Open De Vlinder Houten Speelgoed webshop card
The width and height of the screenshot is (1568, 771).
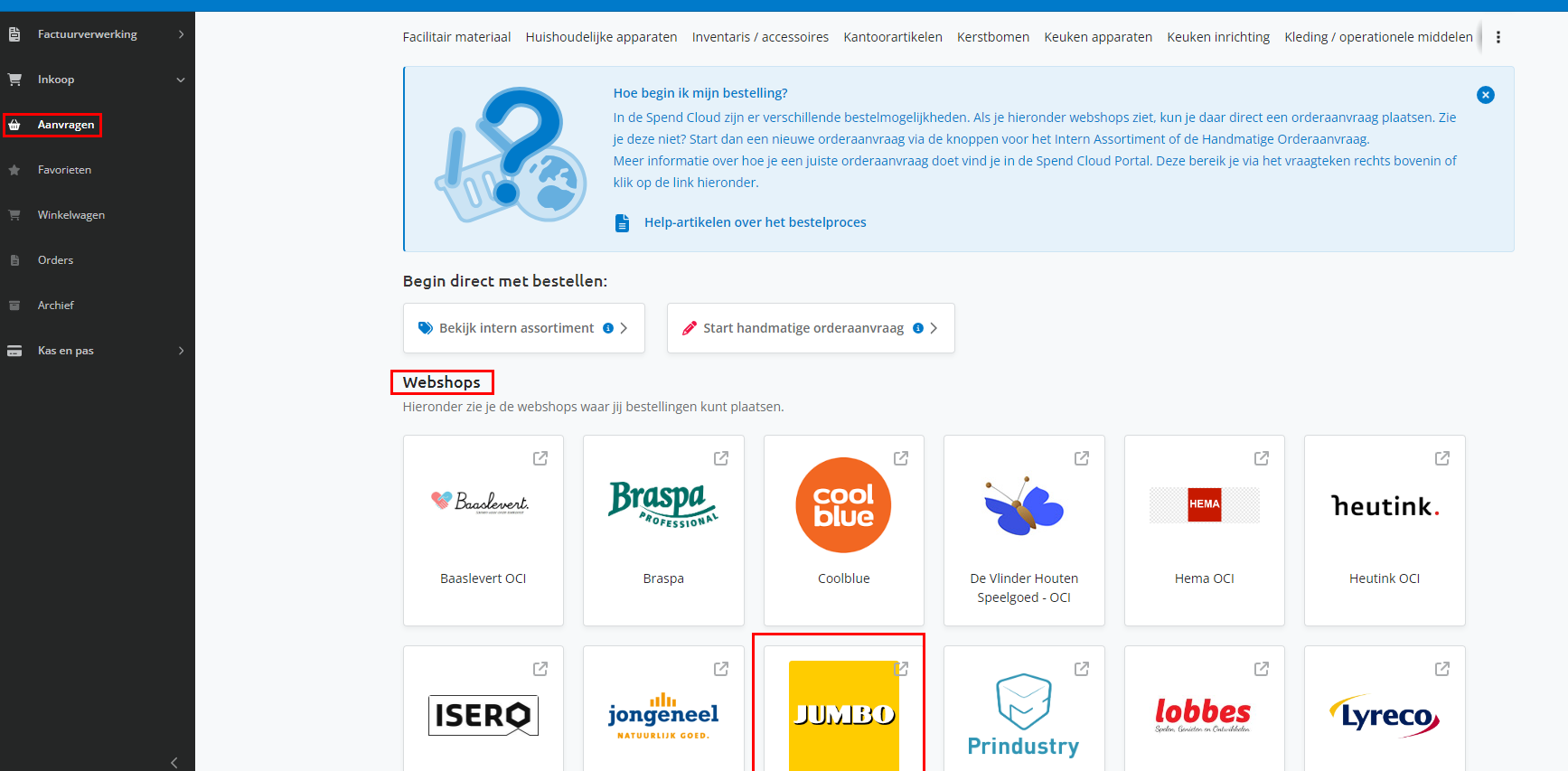click(1024, 531)
